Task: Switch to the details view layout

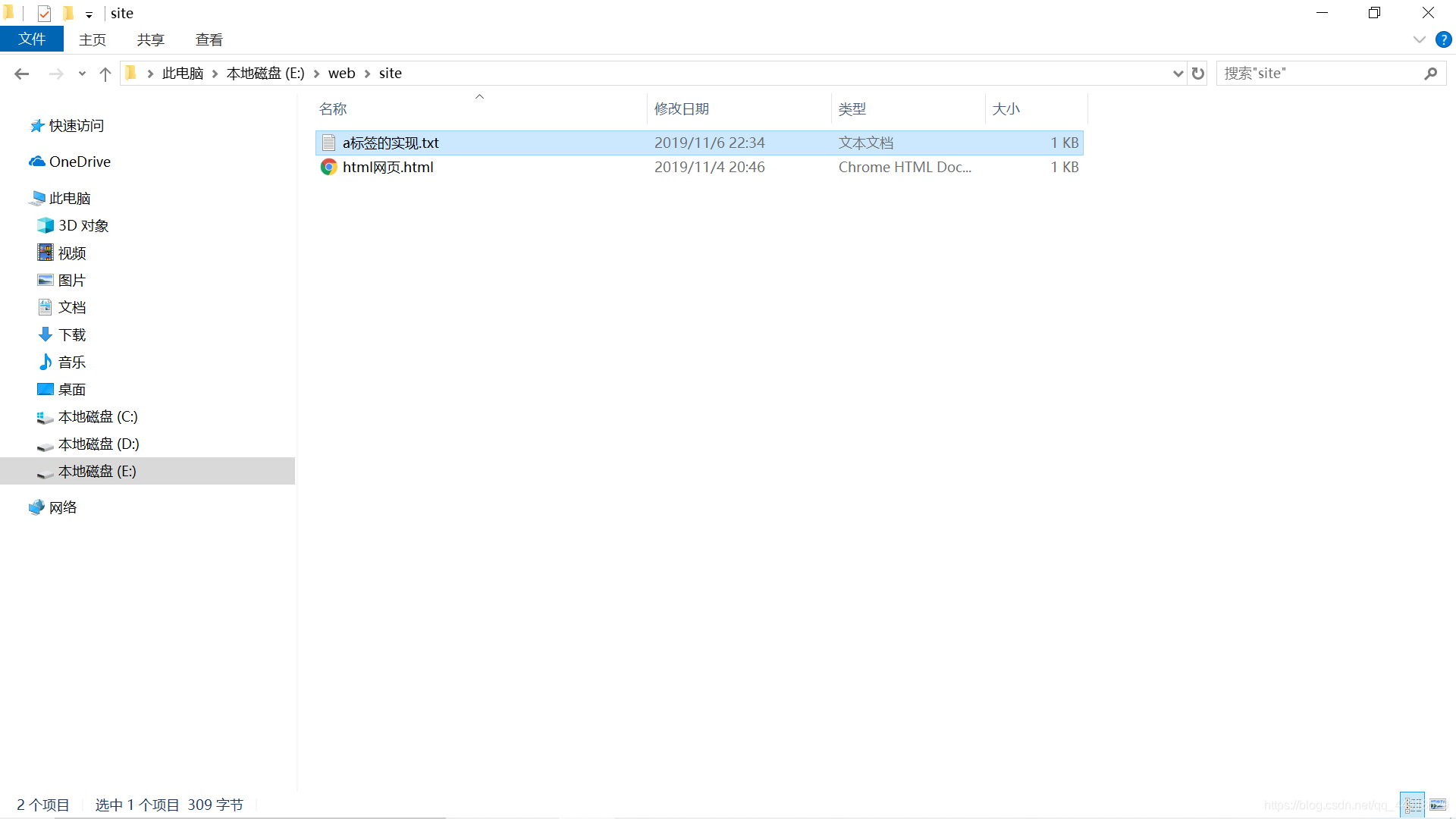Action: click(1413, 805)
